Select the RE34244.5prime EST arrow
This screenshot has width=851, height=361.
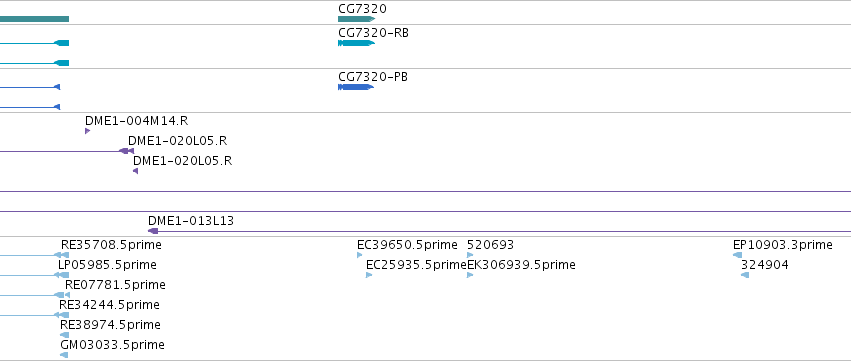(x=62, y=315)
